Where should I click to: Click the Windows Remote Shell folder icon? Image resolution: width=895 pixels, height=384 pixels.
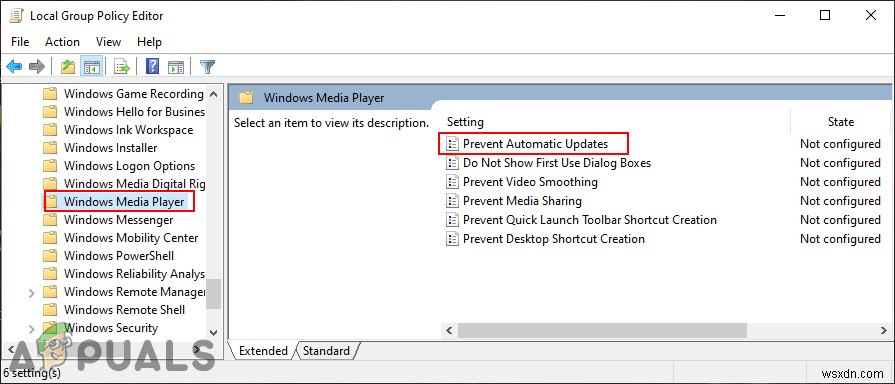pyautogui.click(x=51, y=310)
